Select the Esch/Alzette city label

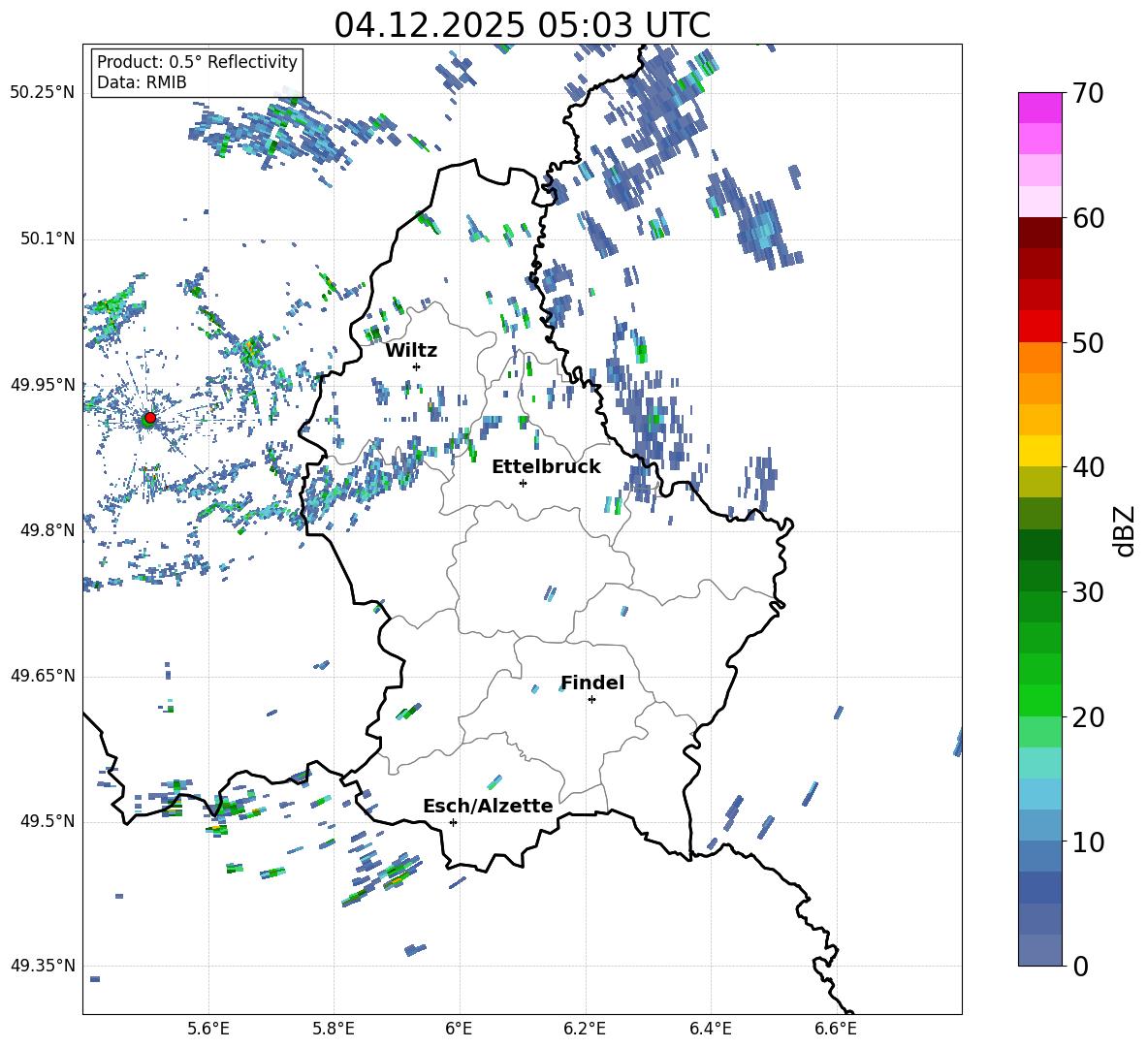[x=488, y=806]
